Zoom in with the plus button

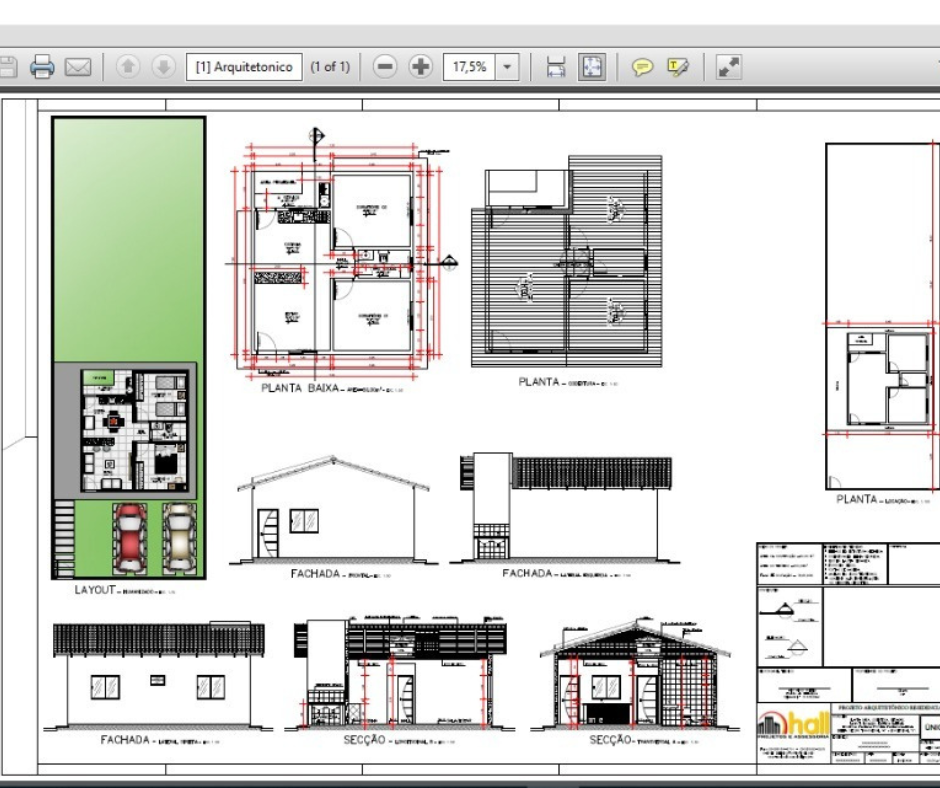click(x=421, y=67)
